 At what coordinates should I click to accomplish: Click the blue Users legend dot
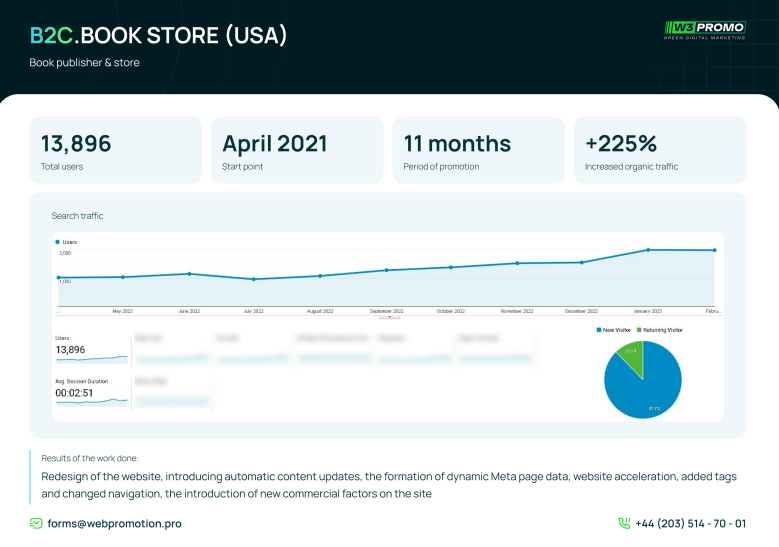click(x=58, y=242)
